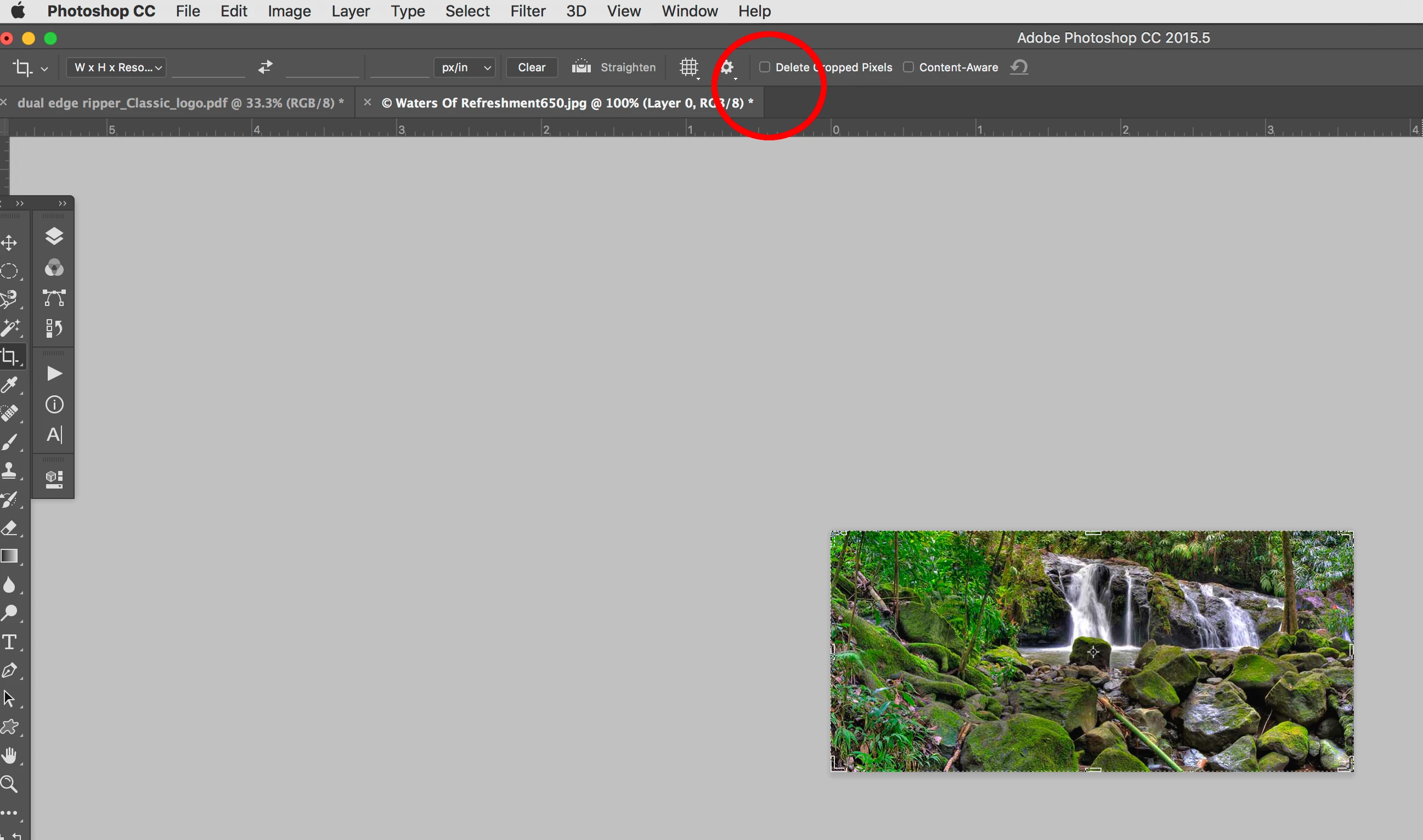The height and width of the screenshot is (840, 1423).
Task: Select the Eraser tool
Action: [9, 528]
